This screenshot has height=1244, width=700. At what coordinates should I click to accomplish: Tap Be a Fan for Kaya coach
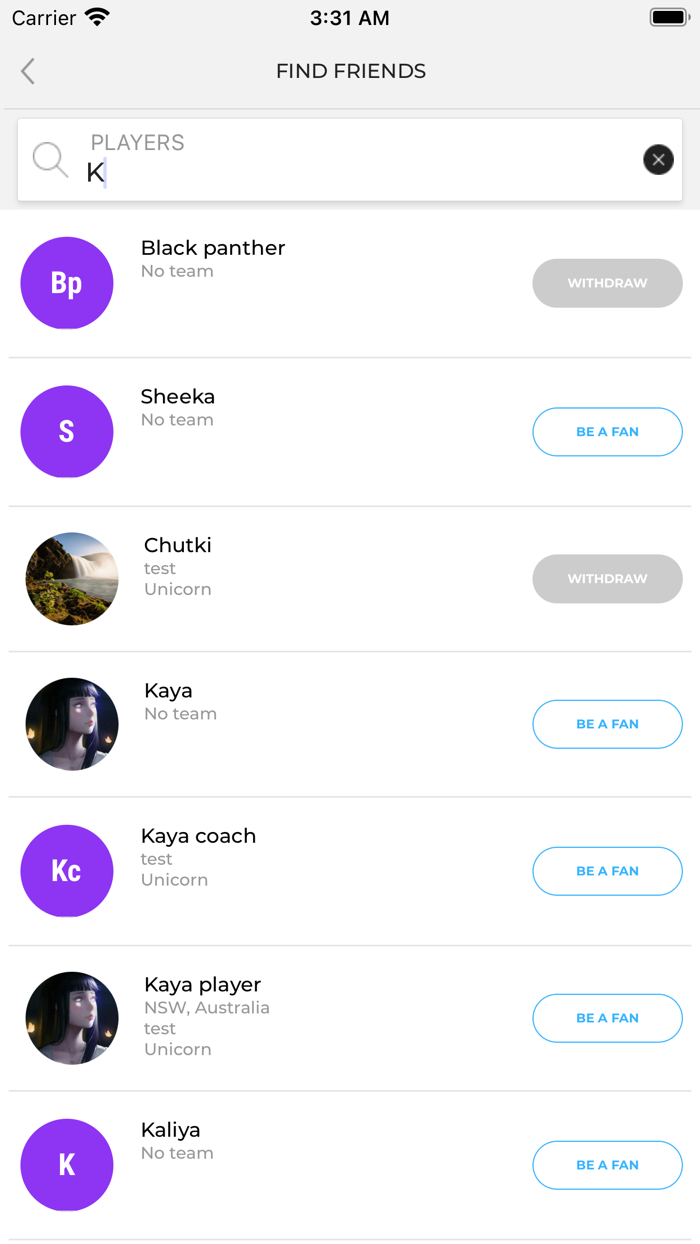pos(607,871)
